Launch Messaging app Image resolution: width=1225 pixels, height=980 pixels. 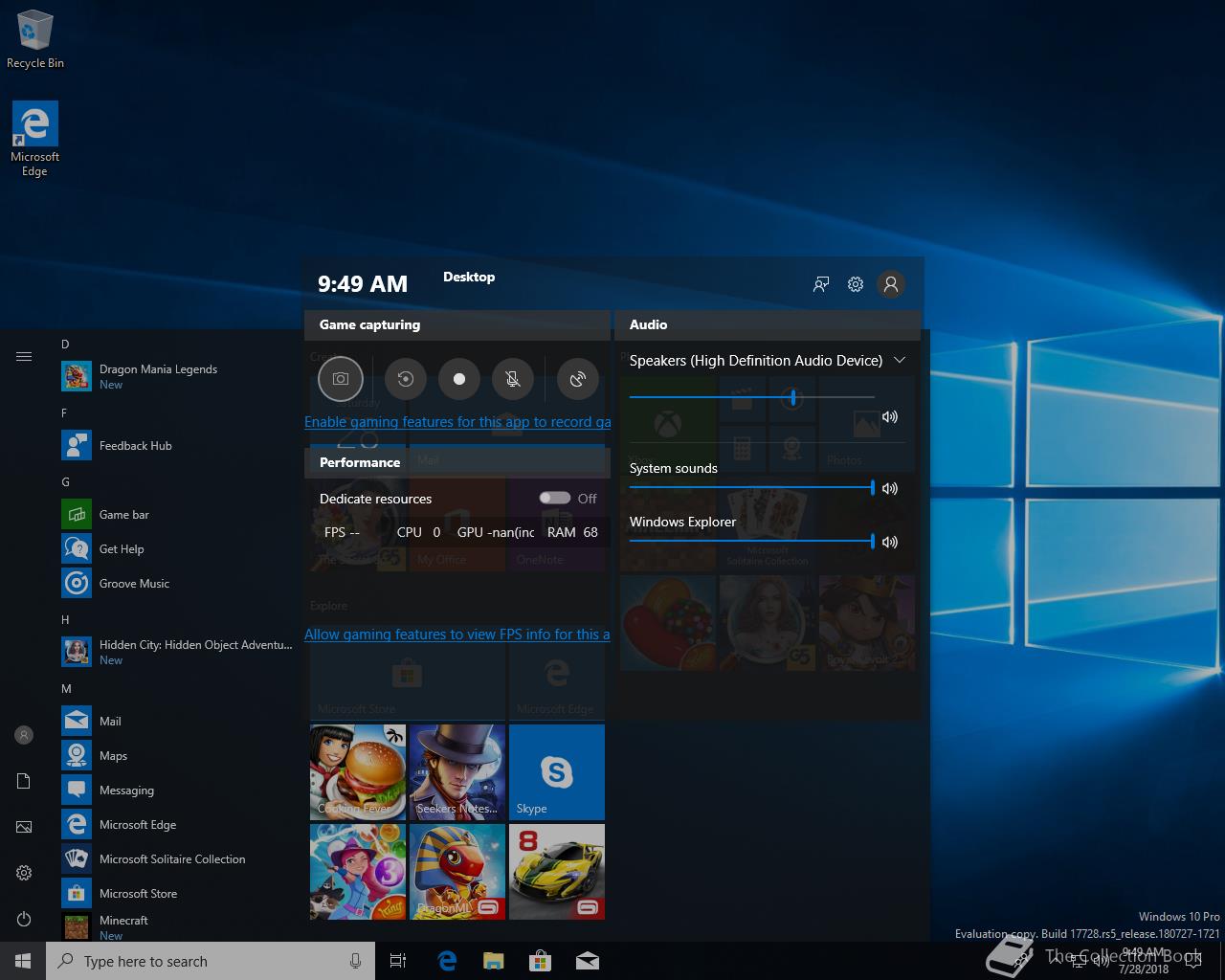coord(177,790)
